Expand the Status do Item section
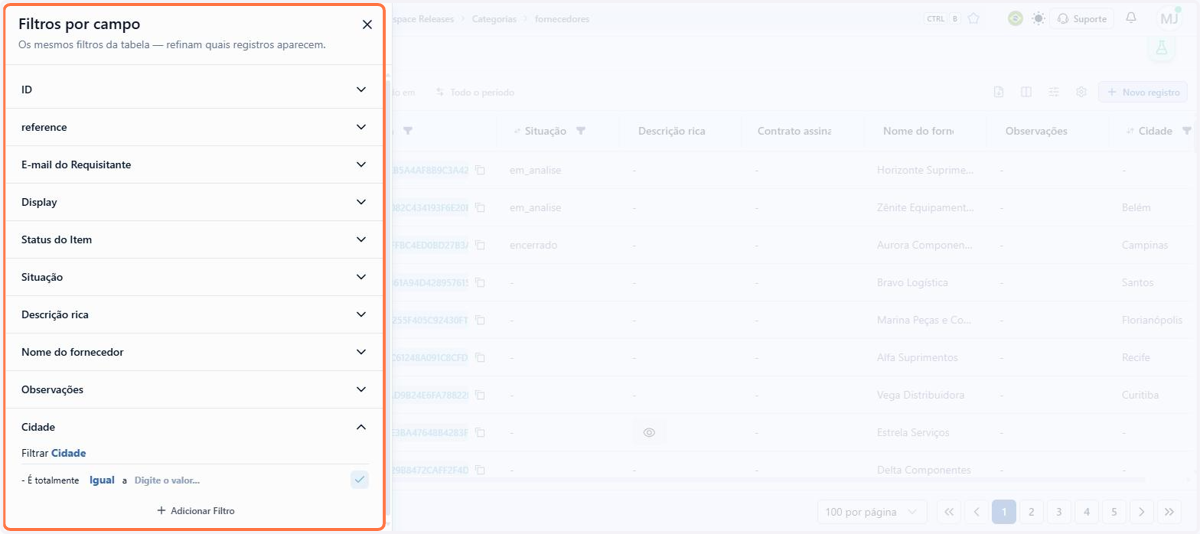1200x534 pixels. point(194,240)
